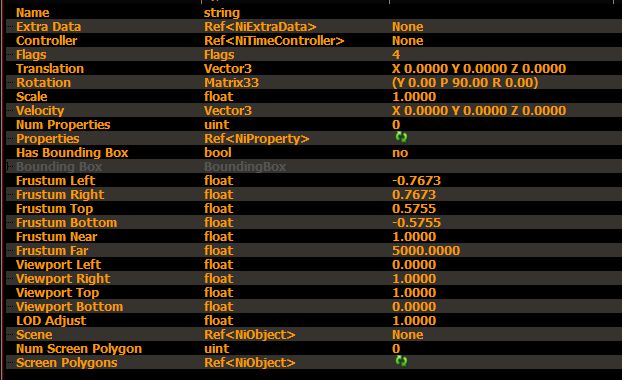Select the Translation Vector3 value
622x380 pixels.
click(x=479, y=69)
